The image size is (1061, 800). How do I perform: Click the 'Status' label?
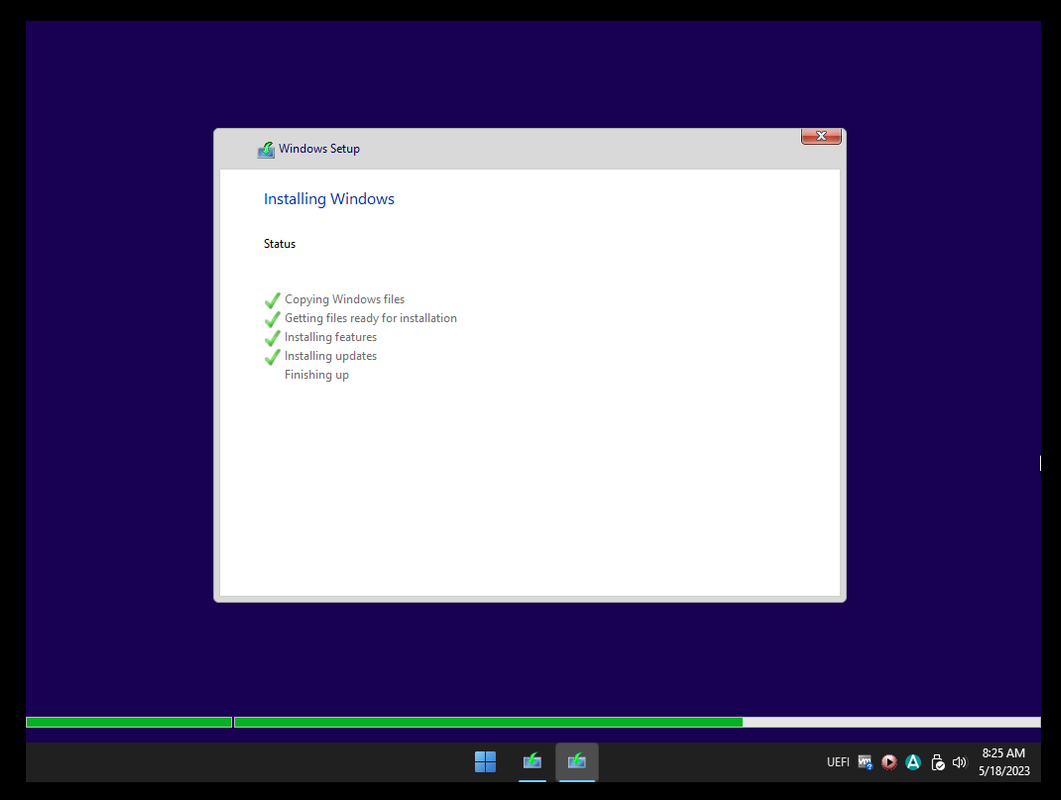[x=279, y=244]
